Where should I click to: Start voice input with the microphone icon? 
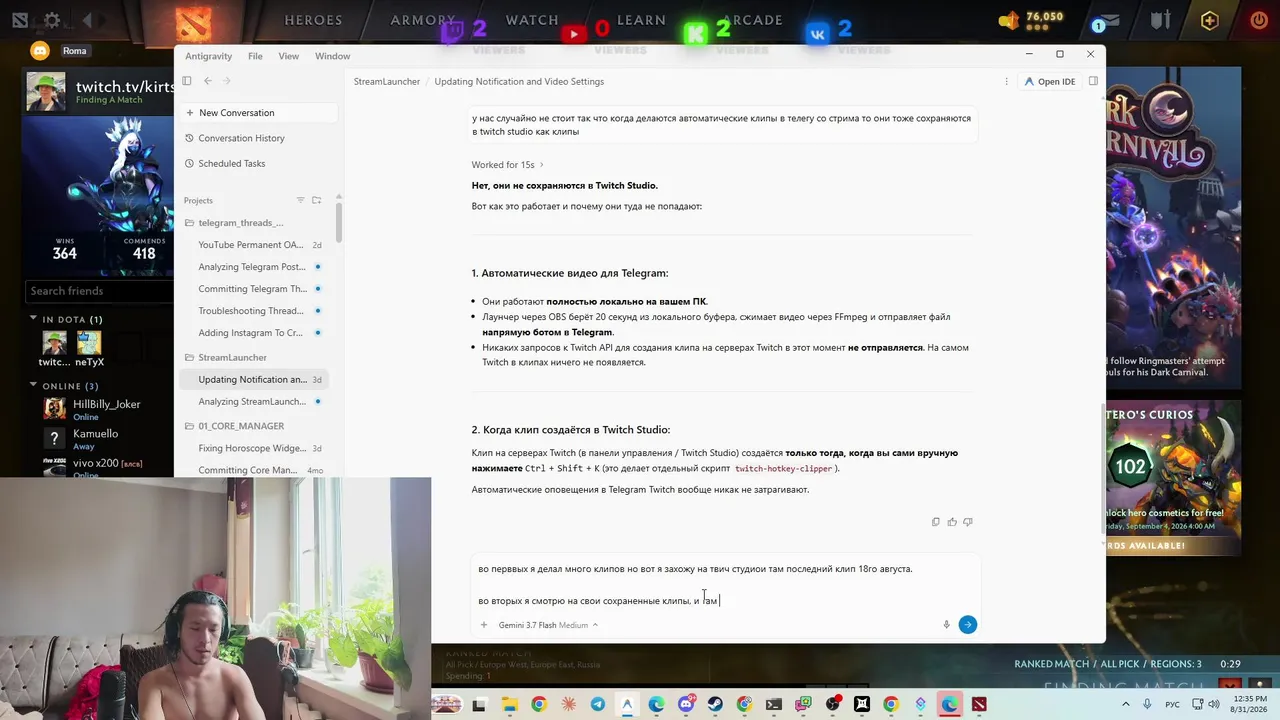[x=946, y=625]
